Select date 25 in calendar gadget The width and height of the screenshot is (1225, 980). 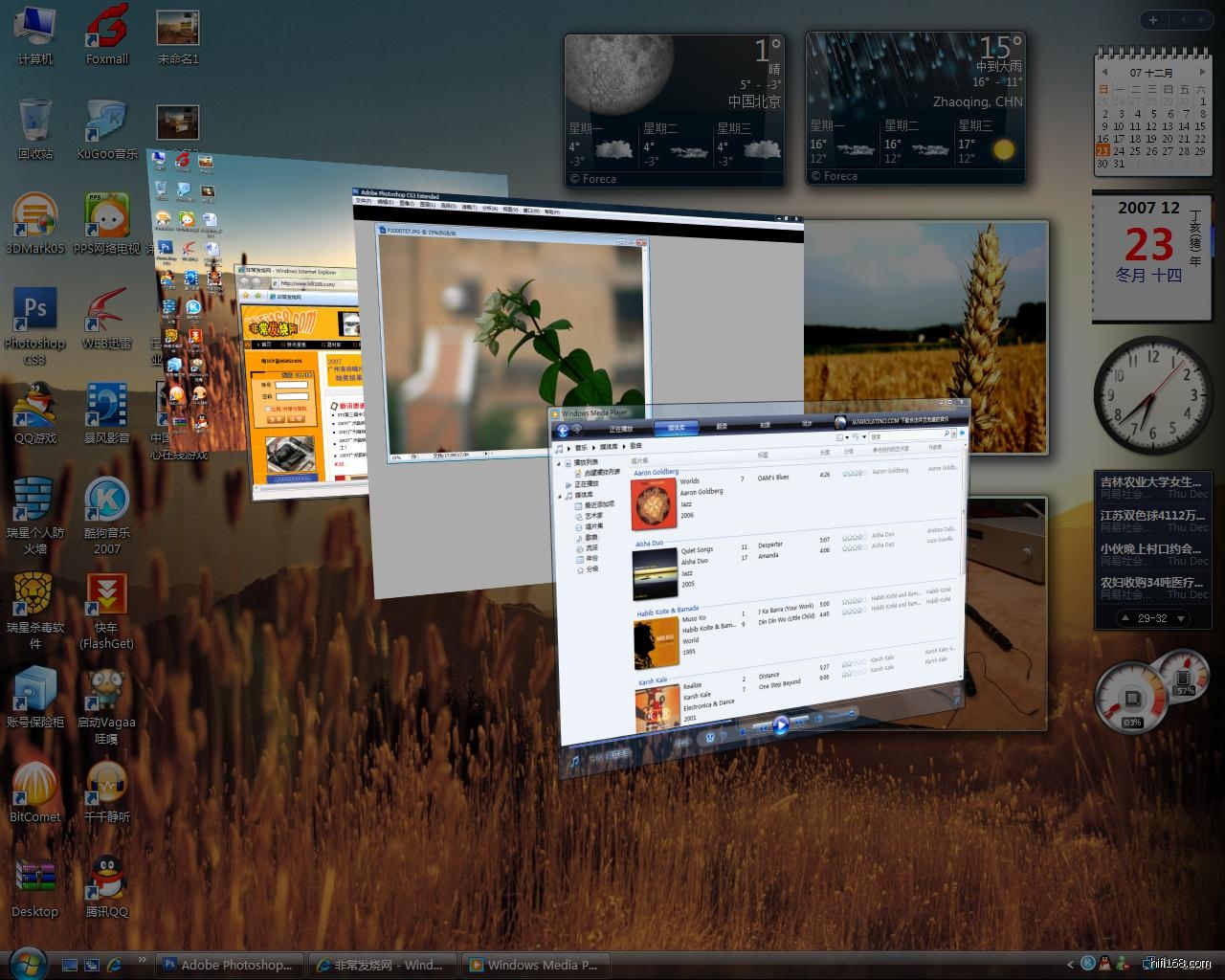(1135, 151)
